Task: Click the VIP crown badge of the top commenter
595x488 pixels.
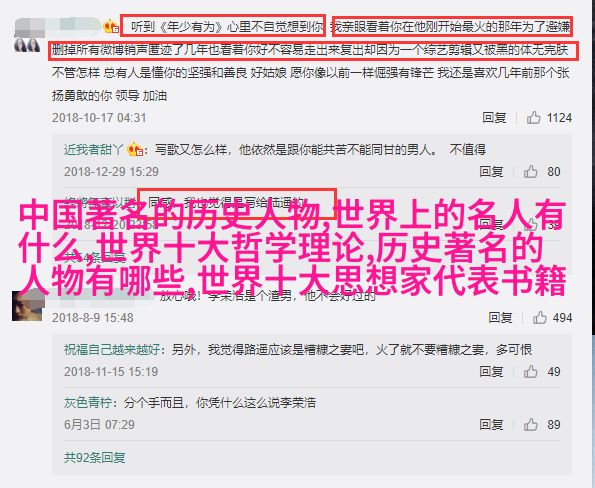Action: [111, 27]
